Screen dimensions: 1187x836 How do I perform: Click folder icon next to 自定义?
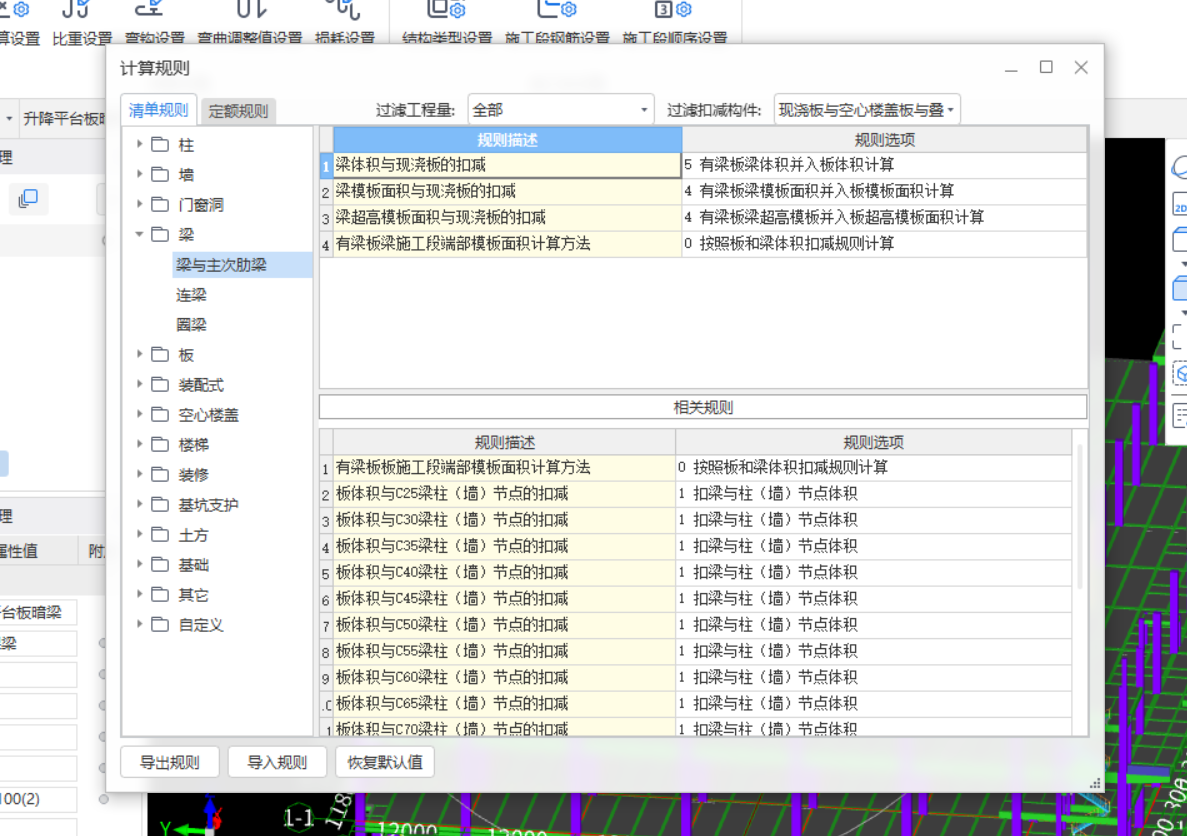pos(160,625)
